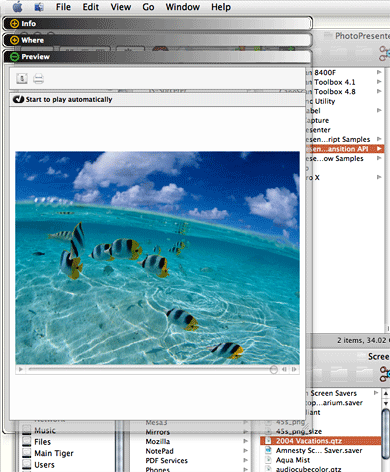Expand the Where section
Viewport: 390px width, 472px height.
pos(14,40)
